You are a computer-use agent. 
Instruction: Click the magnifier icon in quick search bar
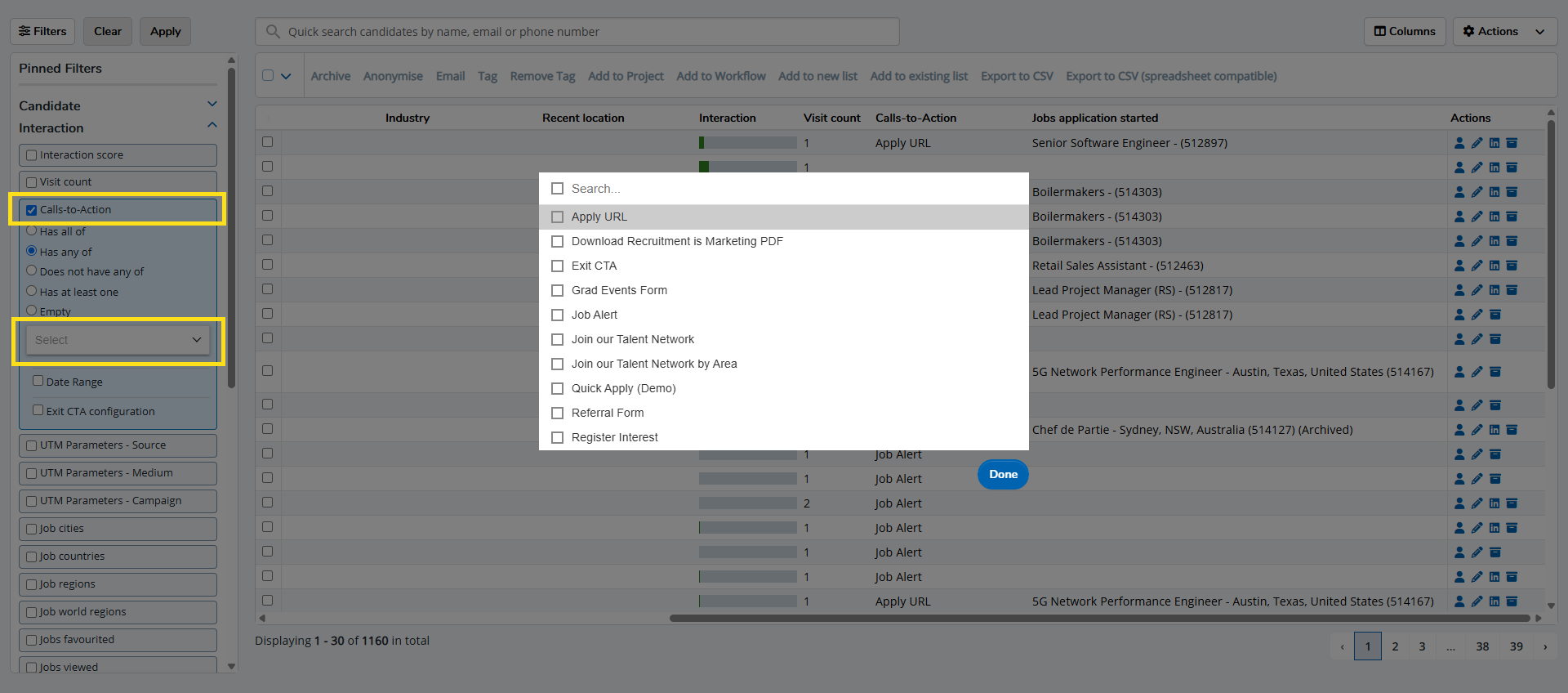pos(273,31)
